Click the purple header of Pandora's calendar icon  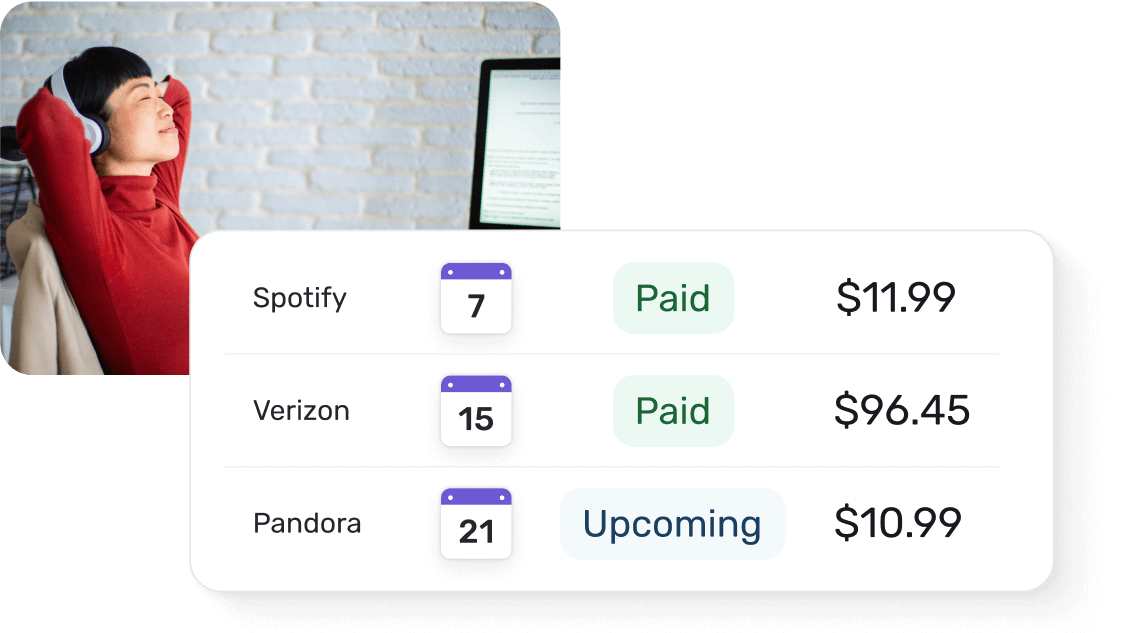(476, 496)
